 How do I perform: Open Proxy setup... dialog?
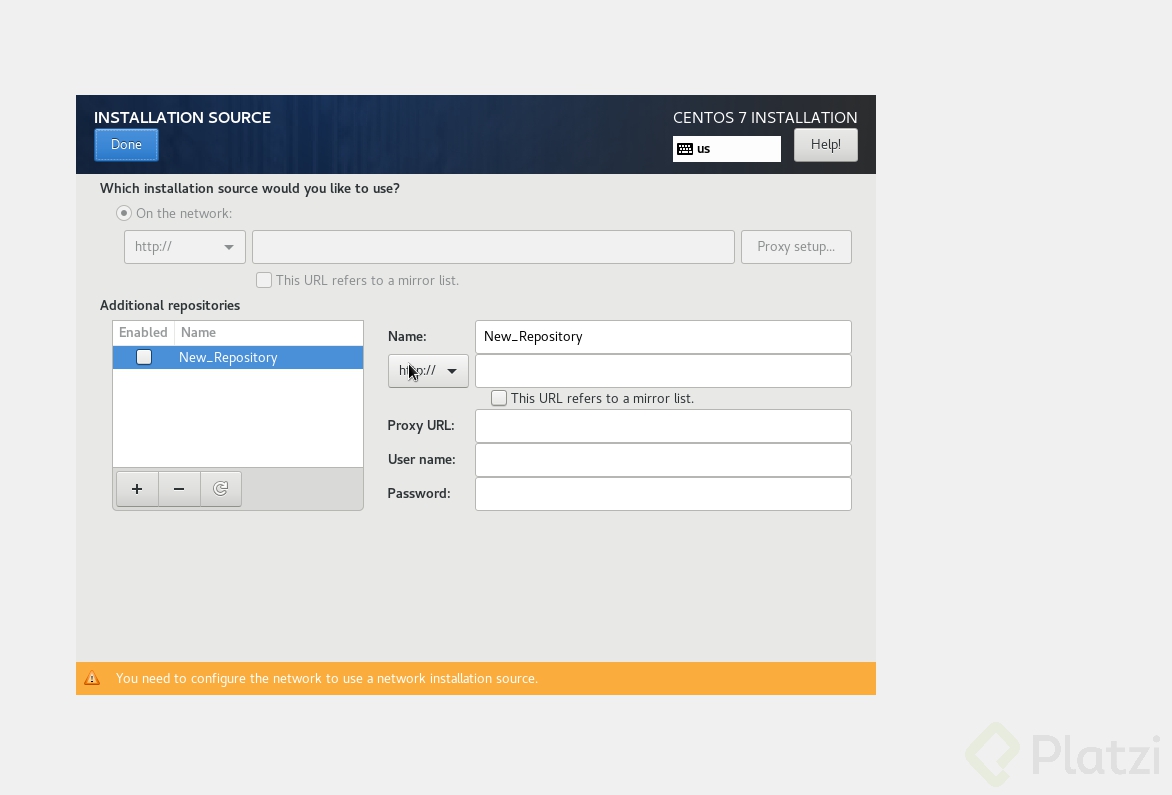pos(796,247)
